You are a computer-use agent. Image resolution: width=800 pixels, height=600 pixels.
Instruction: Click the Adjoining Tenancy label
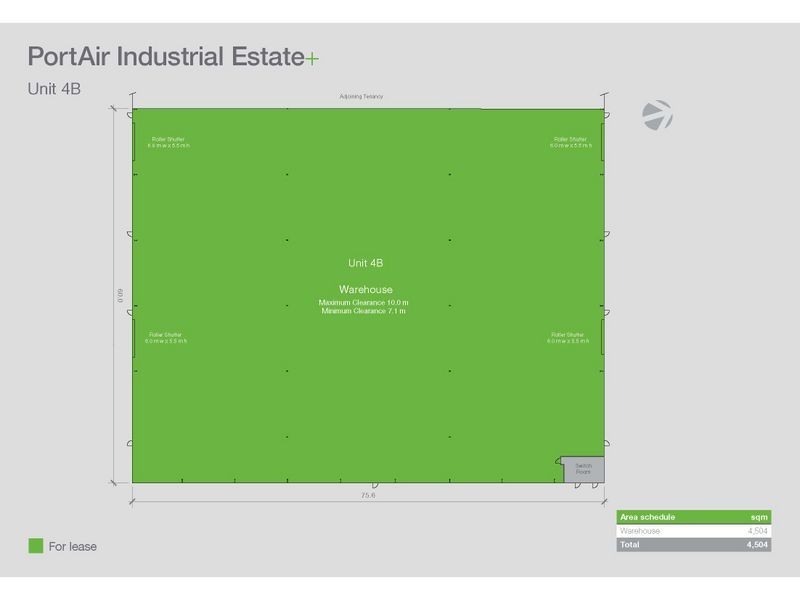click(x=362, y=96)
